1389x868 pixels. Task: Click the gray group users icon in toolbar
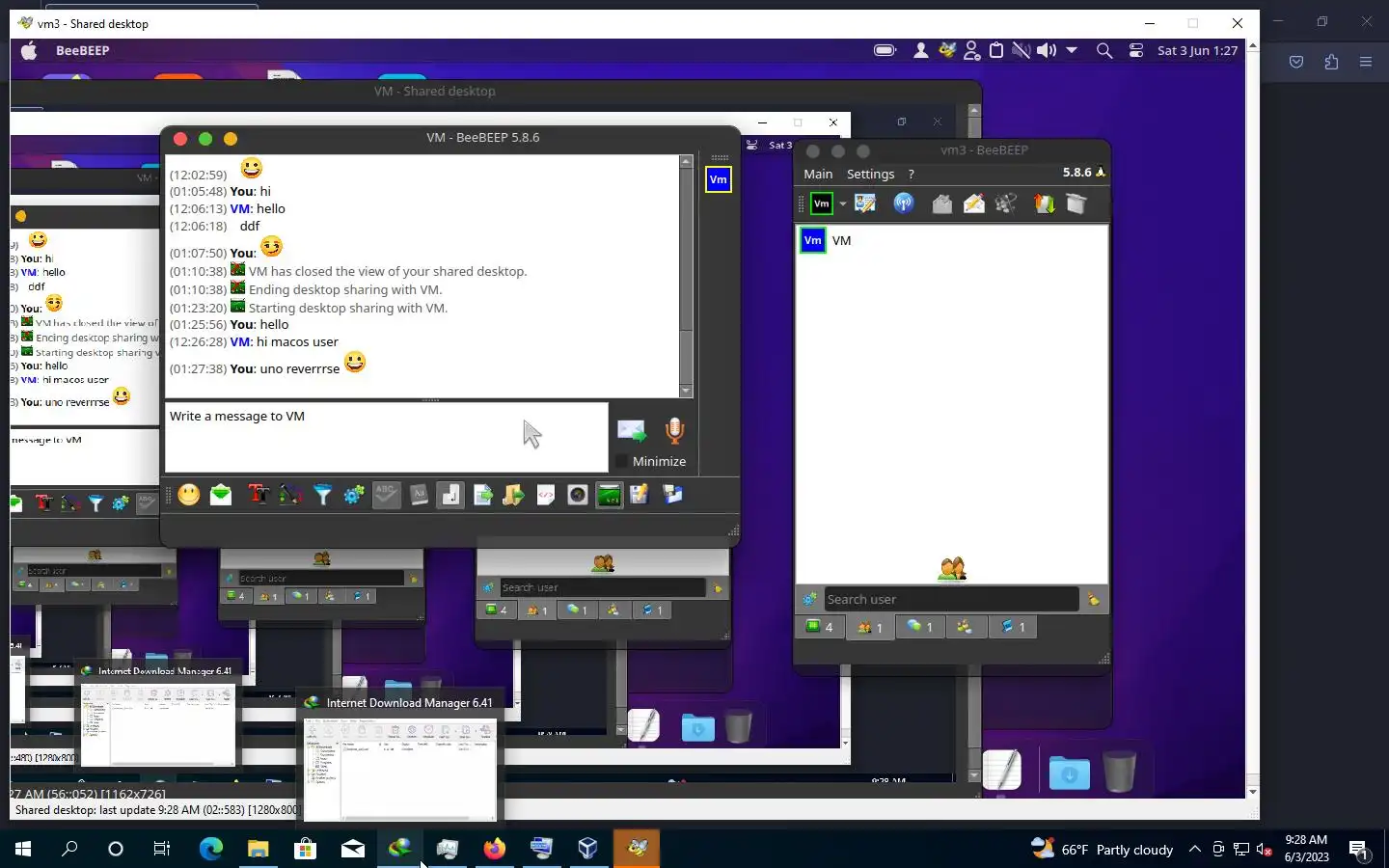[1006, 203]
